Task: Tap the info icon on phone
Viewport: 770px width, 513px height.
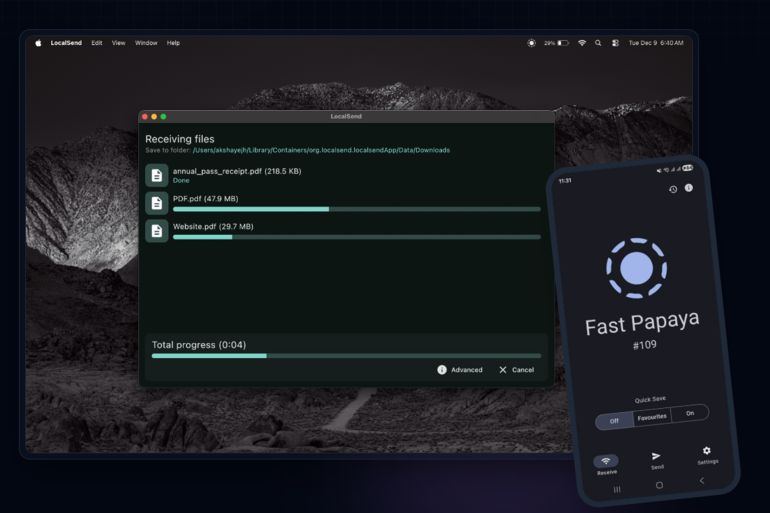Action: [x=689, y=187]
